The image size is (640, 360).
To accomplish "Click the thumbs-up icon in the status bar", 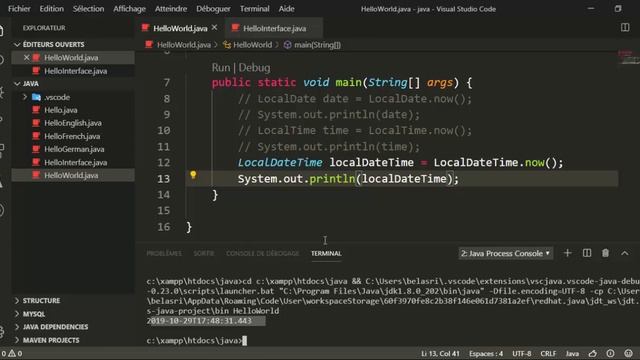I will coord(593,353).
